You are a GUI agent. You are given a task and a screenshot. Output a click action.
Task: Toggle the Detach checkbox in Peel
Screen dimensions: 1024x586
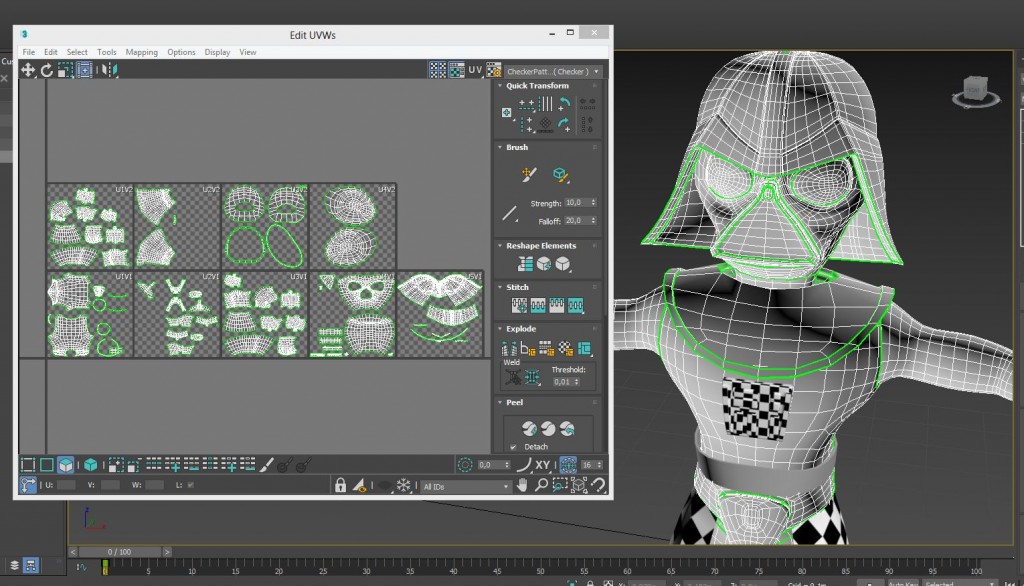coord(513,447)
